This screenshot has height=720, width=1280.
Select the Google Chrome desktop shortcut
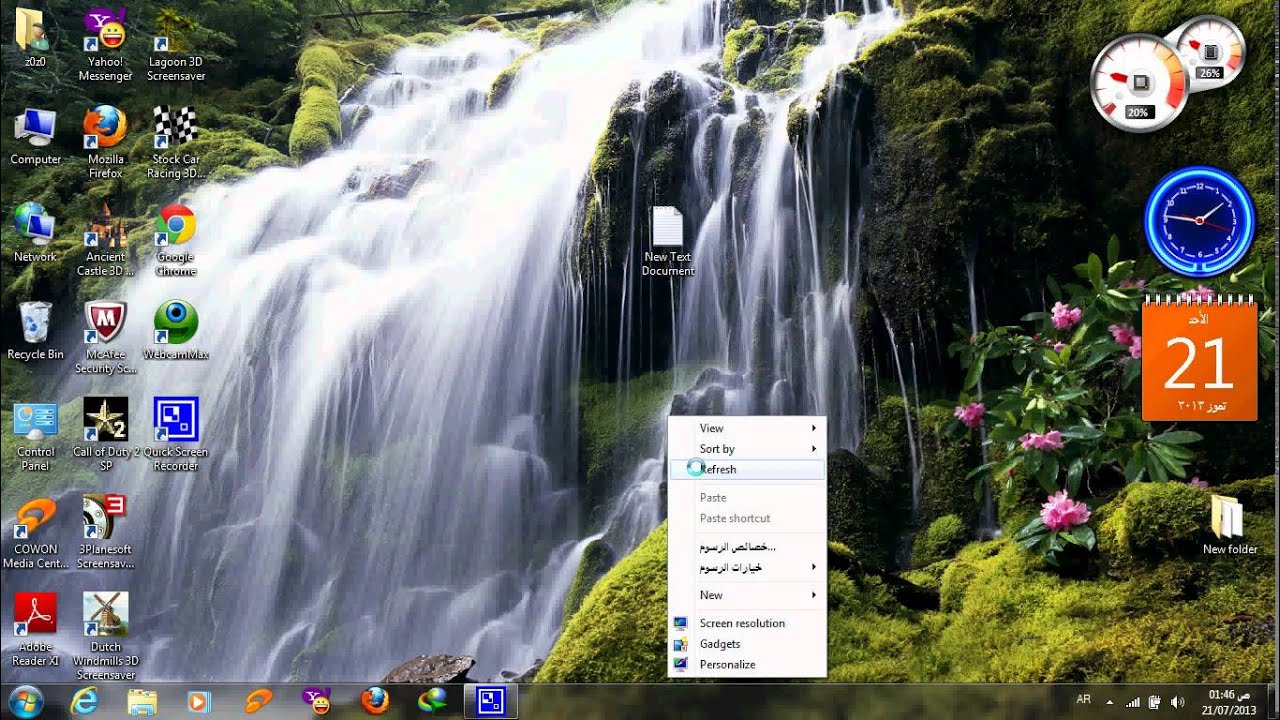point(175,241)
